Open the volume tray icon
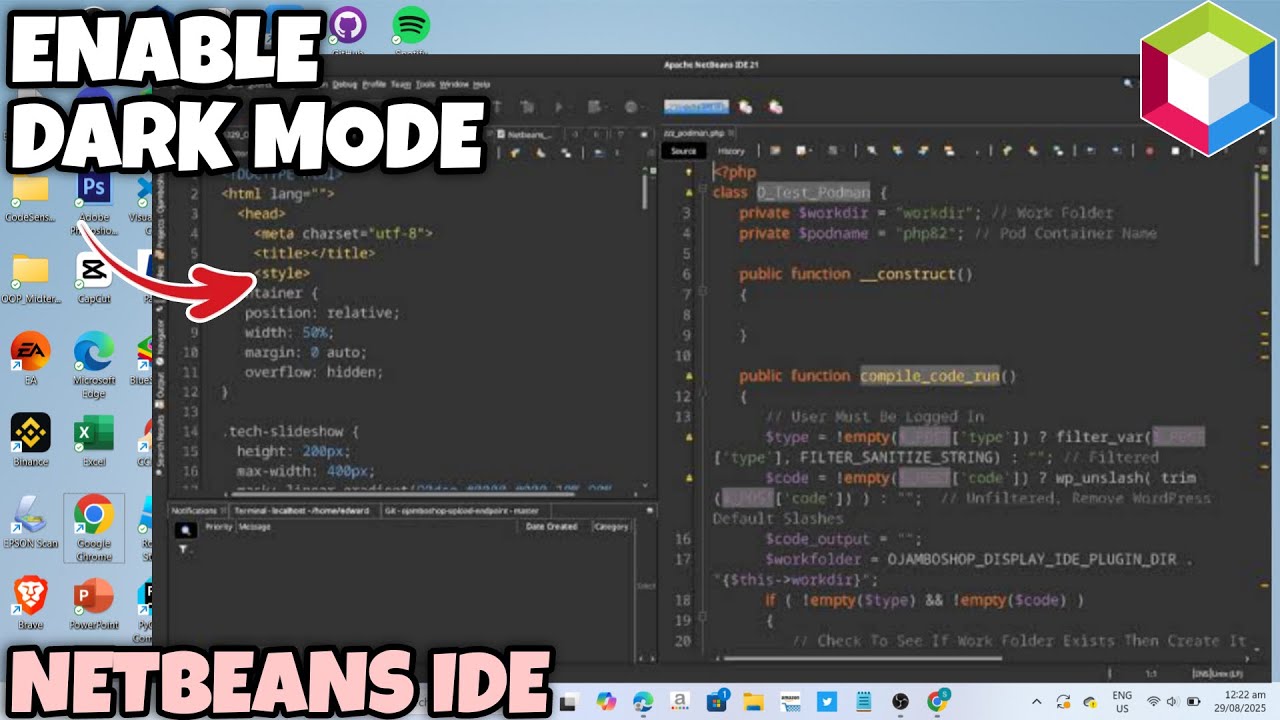This screenshot has height=720, width=1280. coord(1172,702)
